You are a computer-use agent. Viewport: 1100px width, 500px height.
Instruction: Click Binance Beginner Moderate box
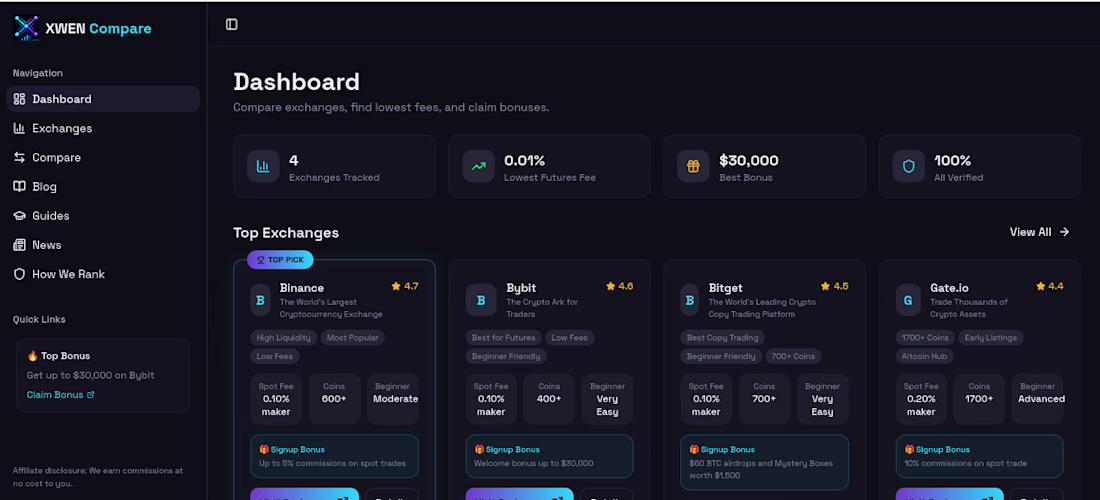tap(393, 399)
